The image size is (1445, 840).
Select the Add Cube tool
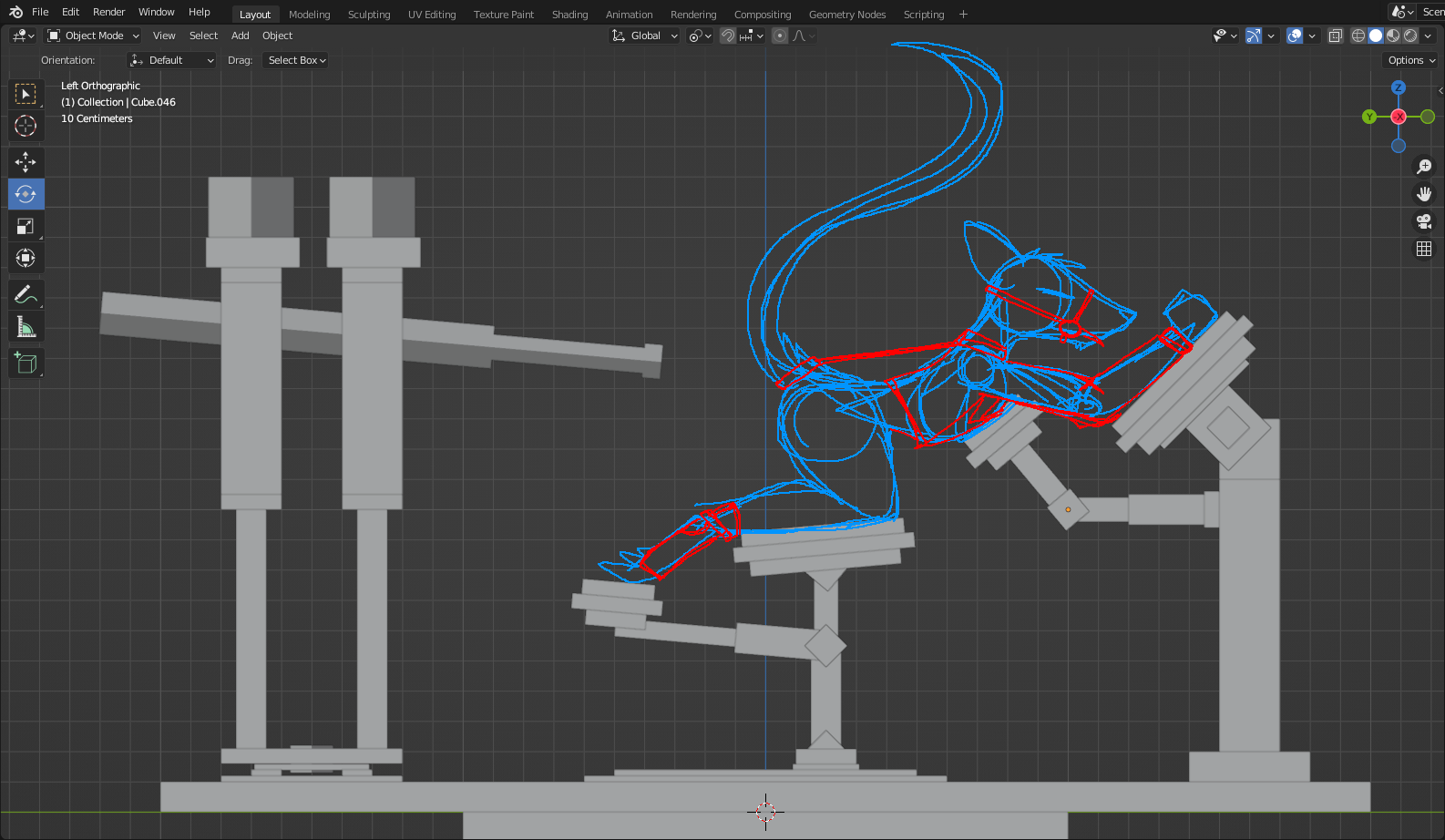click(x=26, y=363)
